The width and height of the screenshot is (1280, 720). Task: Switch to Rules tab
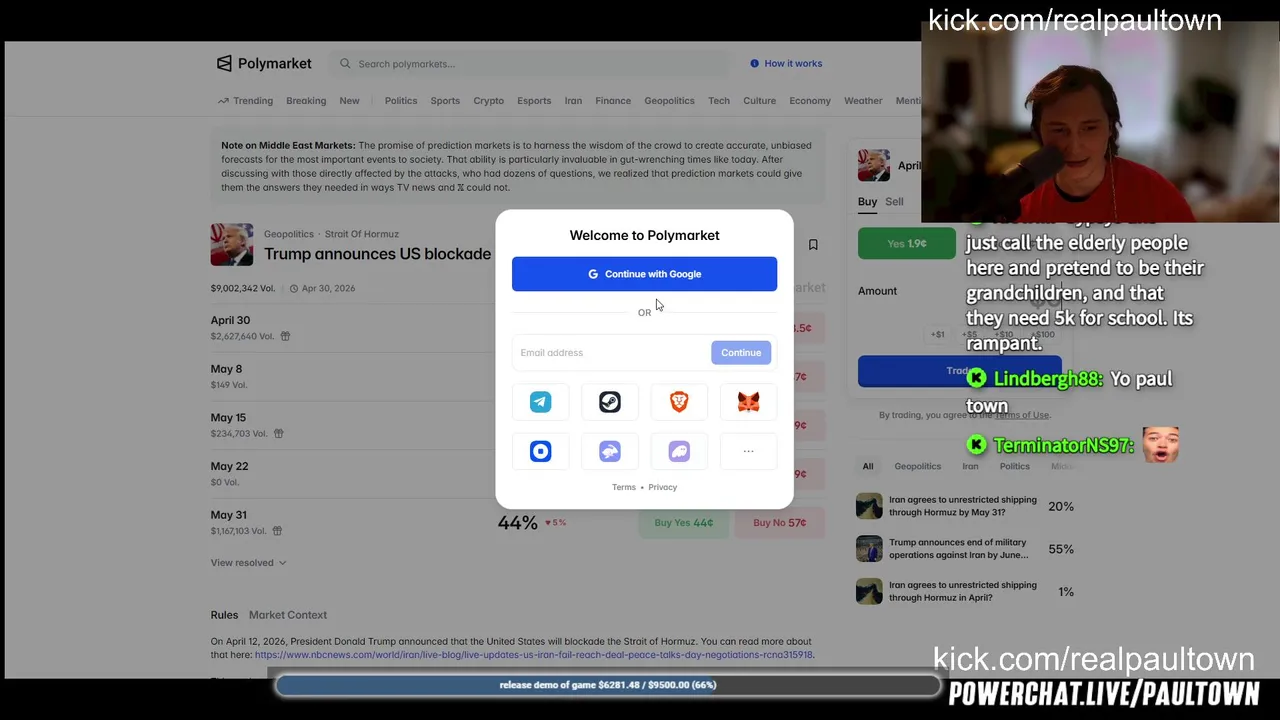224,615
